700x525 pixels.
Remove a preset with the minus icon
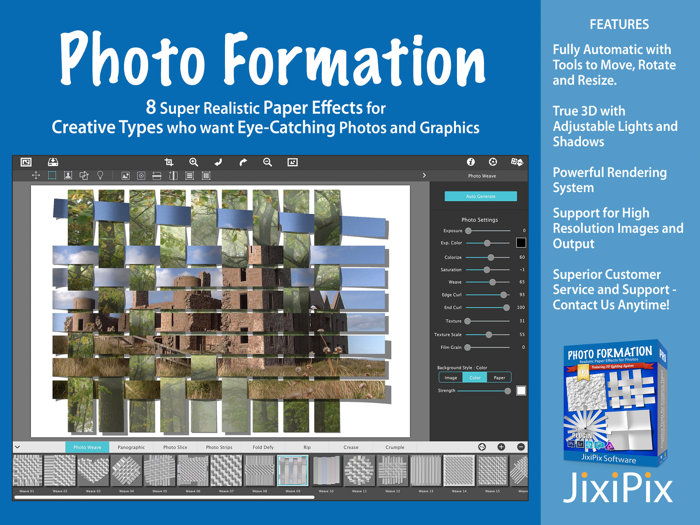[x=521, y=447]
